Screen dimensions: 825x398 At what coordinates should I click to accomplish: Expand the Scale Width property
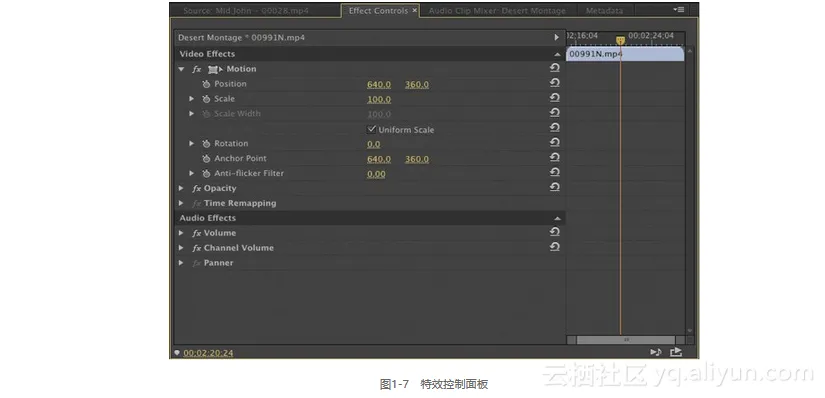coord(192,114)
